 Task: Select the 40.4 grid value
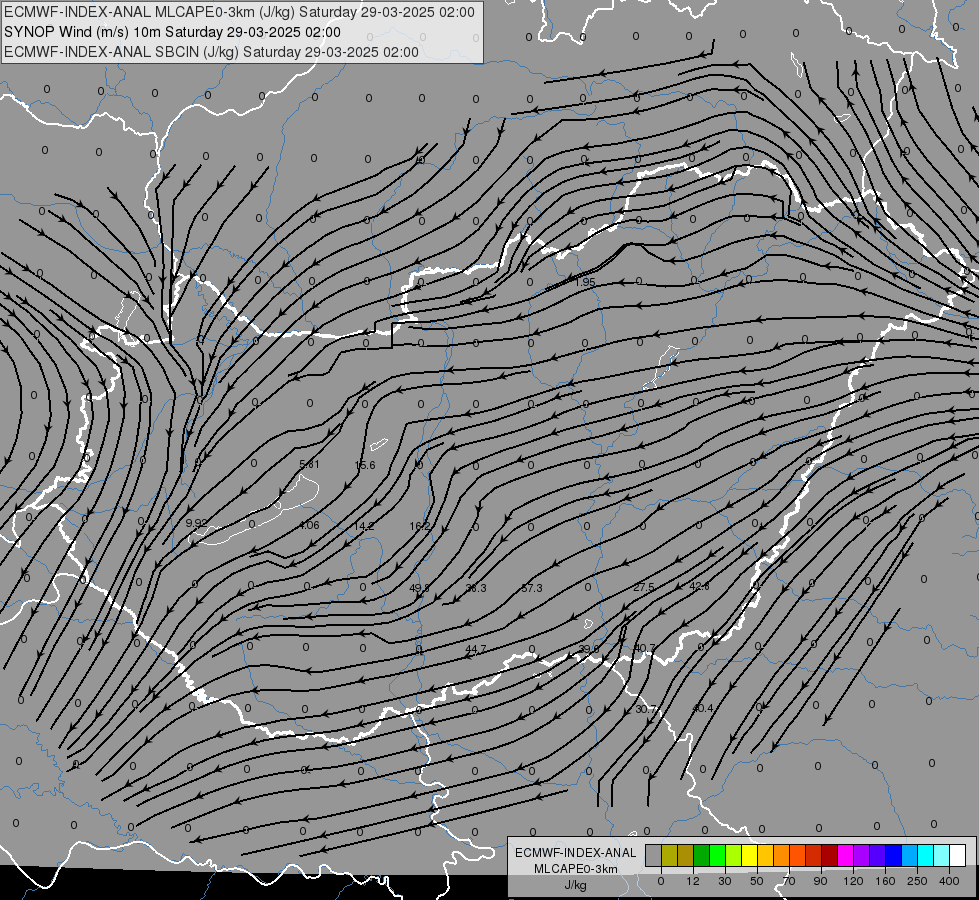(x=702, y=708)
